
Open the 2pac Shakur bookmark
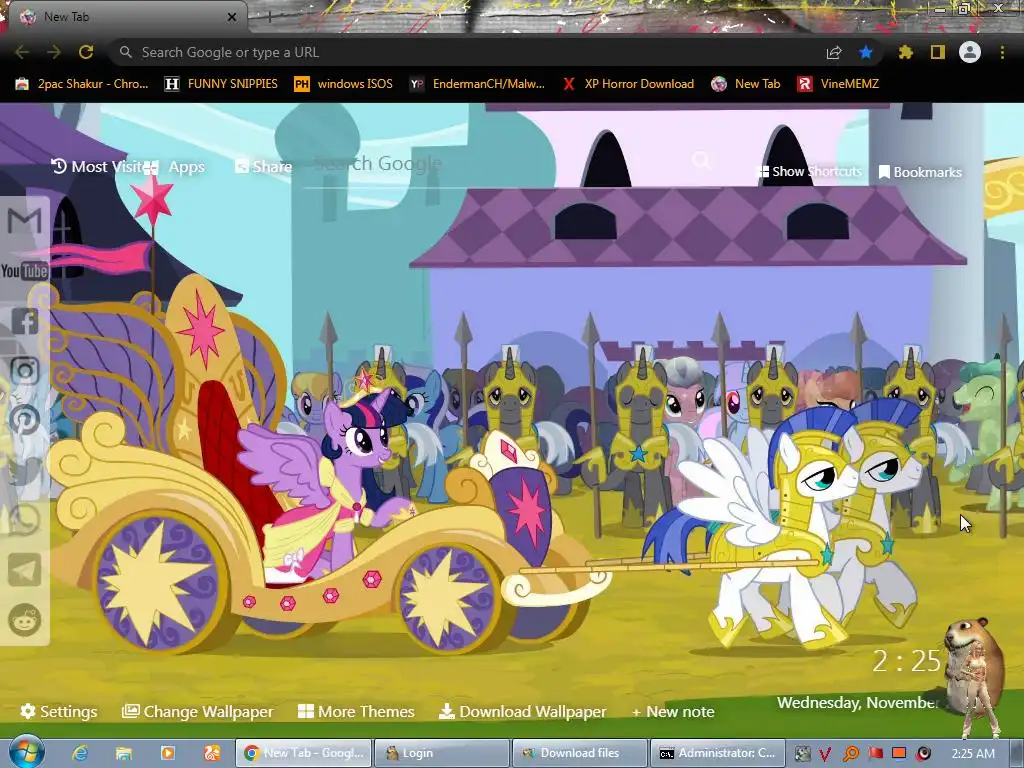pos(82,84)
